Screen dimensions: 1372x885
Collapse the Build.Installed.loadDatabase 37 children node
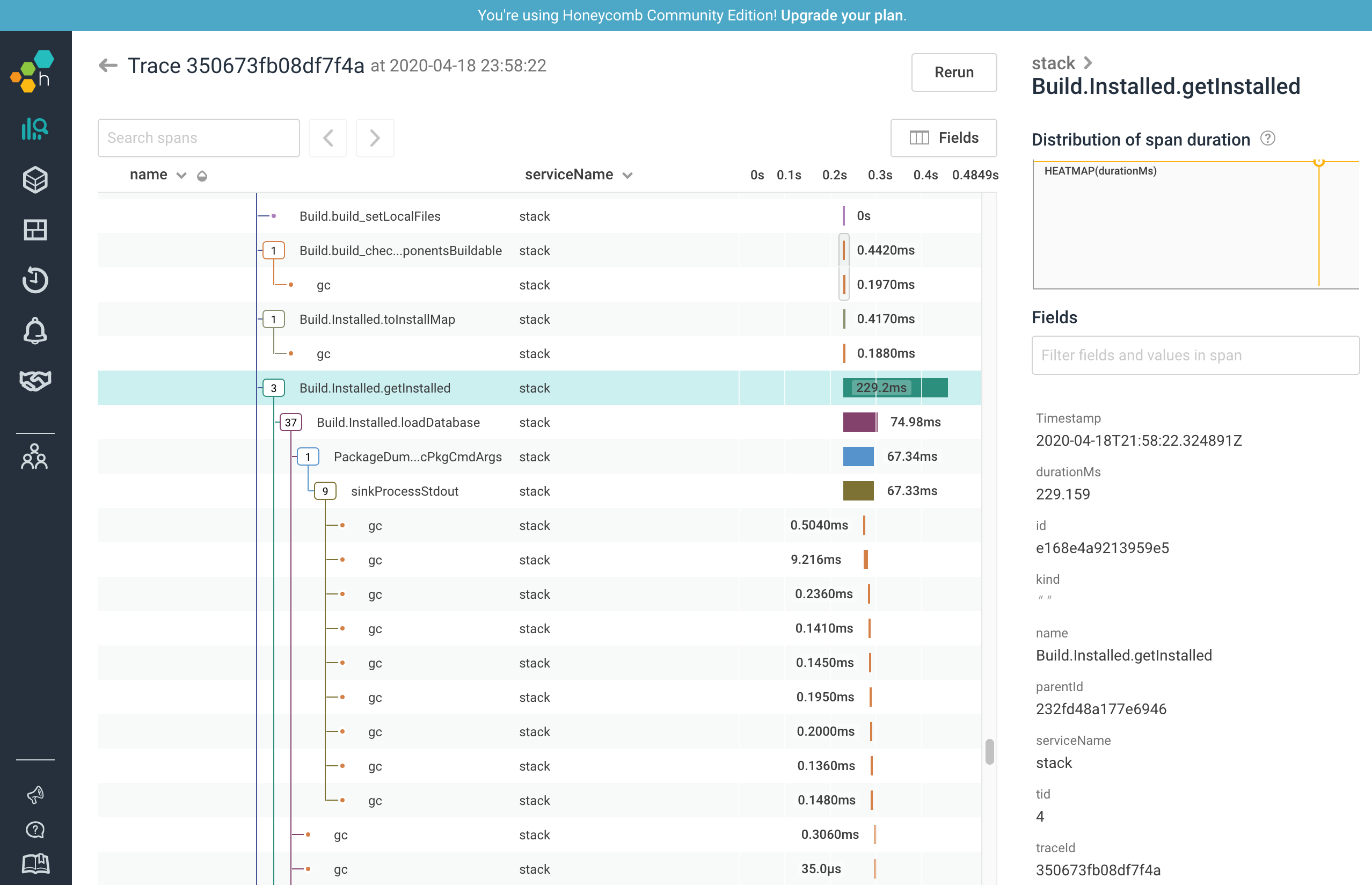click(290, 423)
